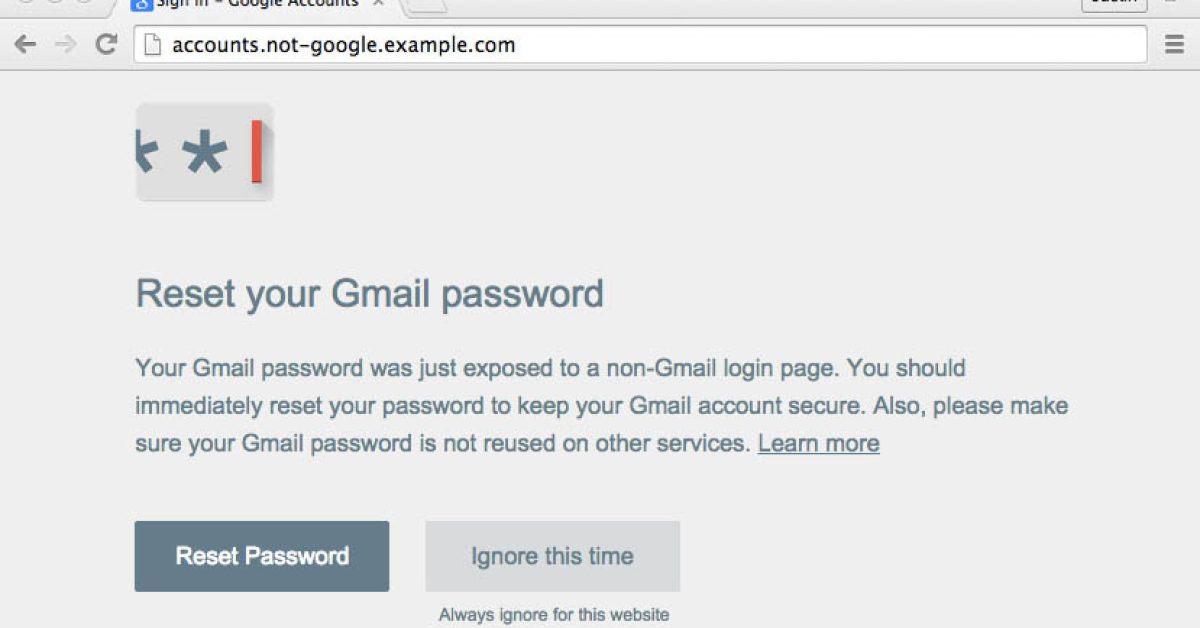
Task: Click the password exposure warning paragraph
Action: (601, 406)
